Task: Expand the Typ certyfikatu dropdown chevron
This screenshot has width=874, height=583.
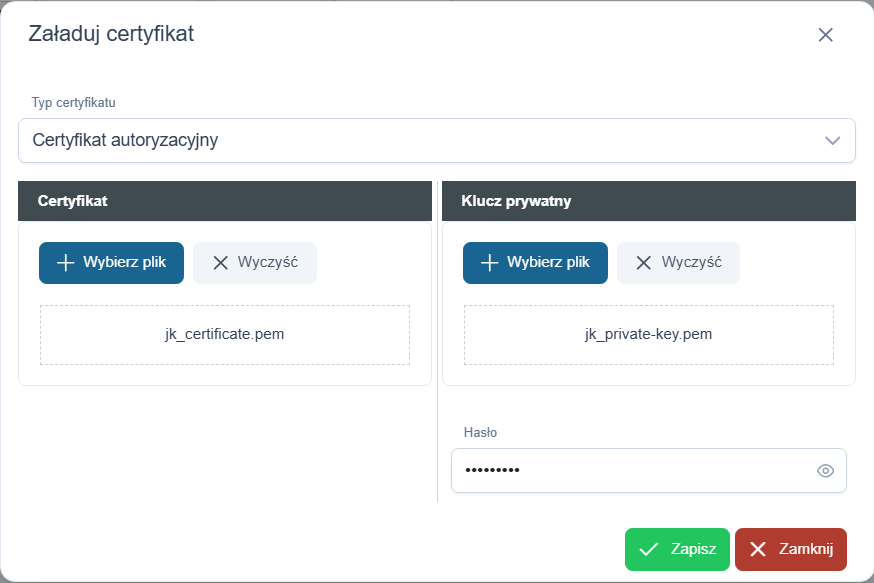Action: 833,140
